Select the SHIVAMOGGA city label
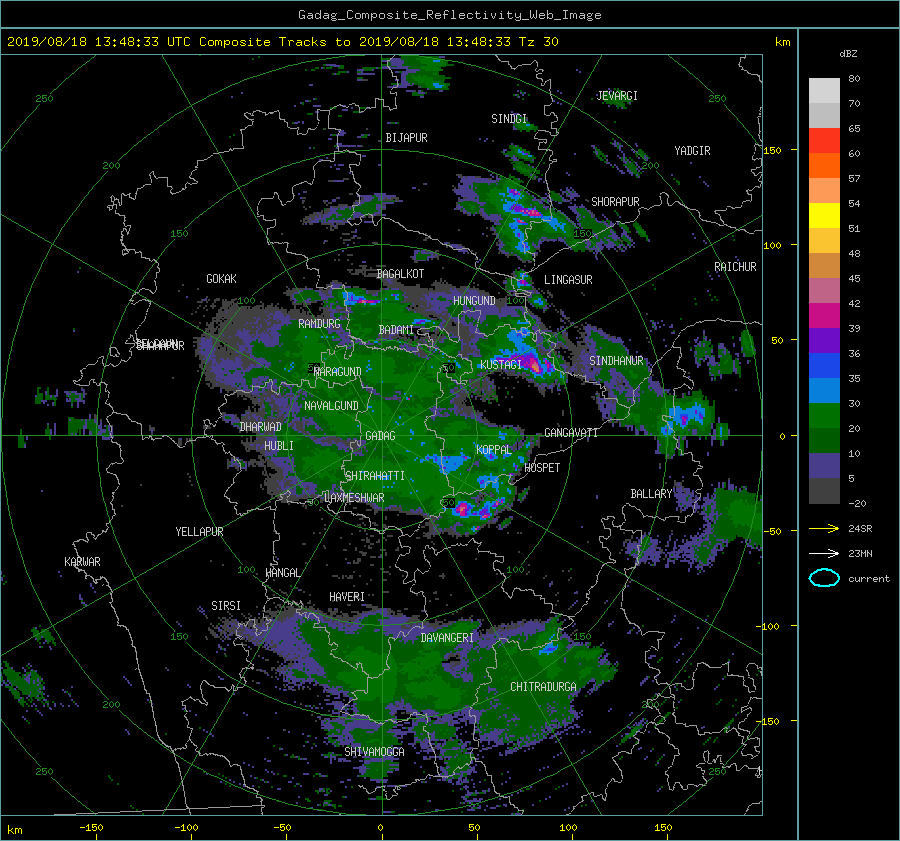The width and height of the screenshot is (900, 841). click(374, 752)
